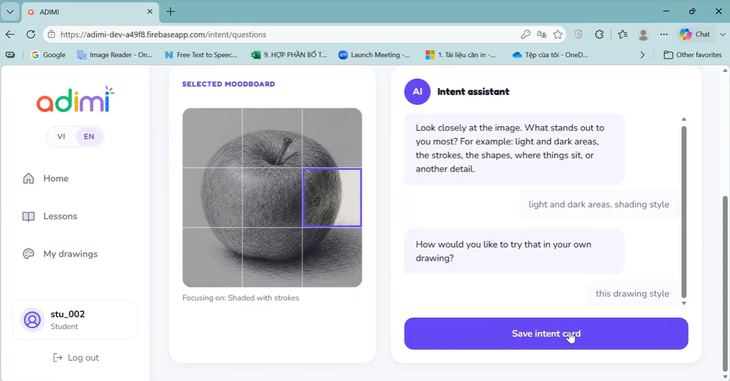Screen dimensions: 730x381
Task: Select the ADIMI browser tab
Action: [x=91, y=12]
